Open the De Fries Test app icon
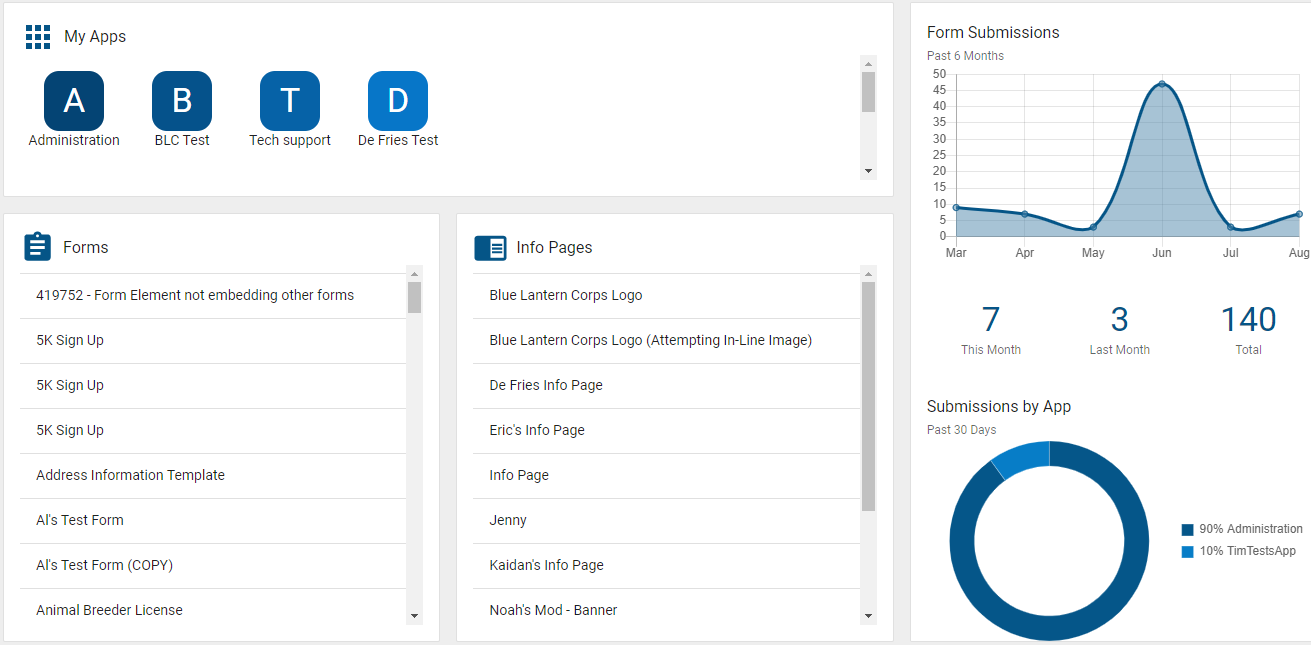 coord(398,101)
